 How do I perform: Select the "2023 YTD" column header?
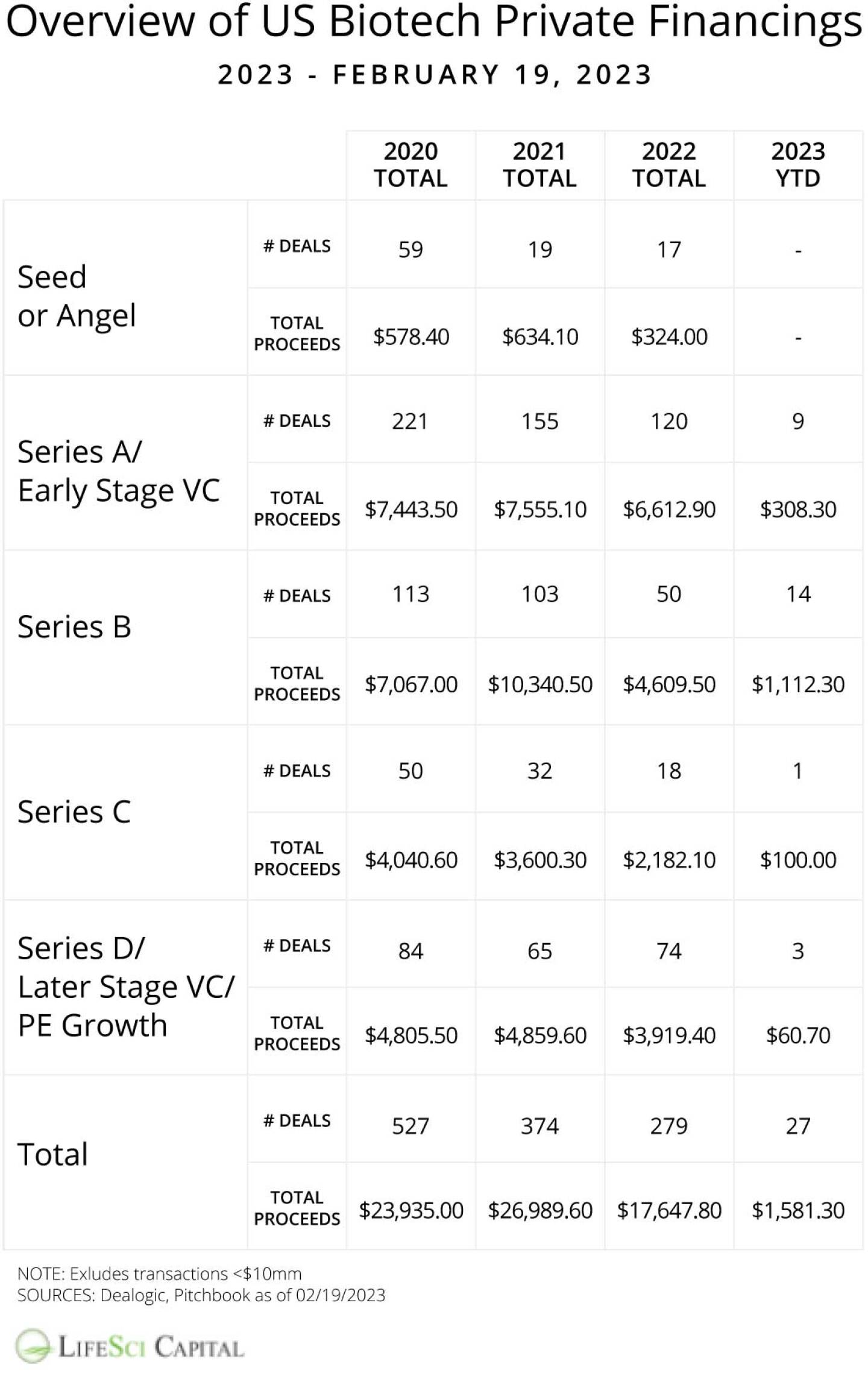click(x=797, y=165)
